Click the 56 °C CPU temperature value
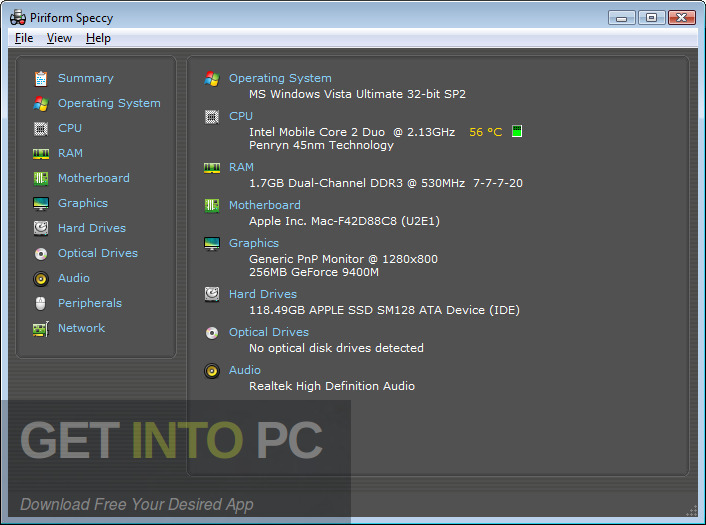This screenshot has height=525, width=706. pyautogui.click(x=485, y=132)
